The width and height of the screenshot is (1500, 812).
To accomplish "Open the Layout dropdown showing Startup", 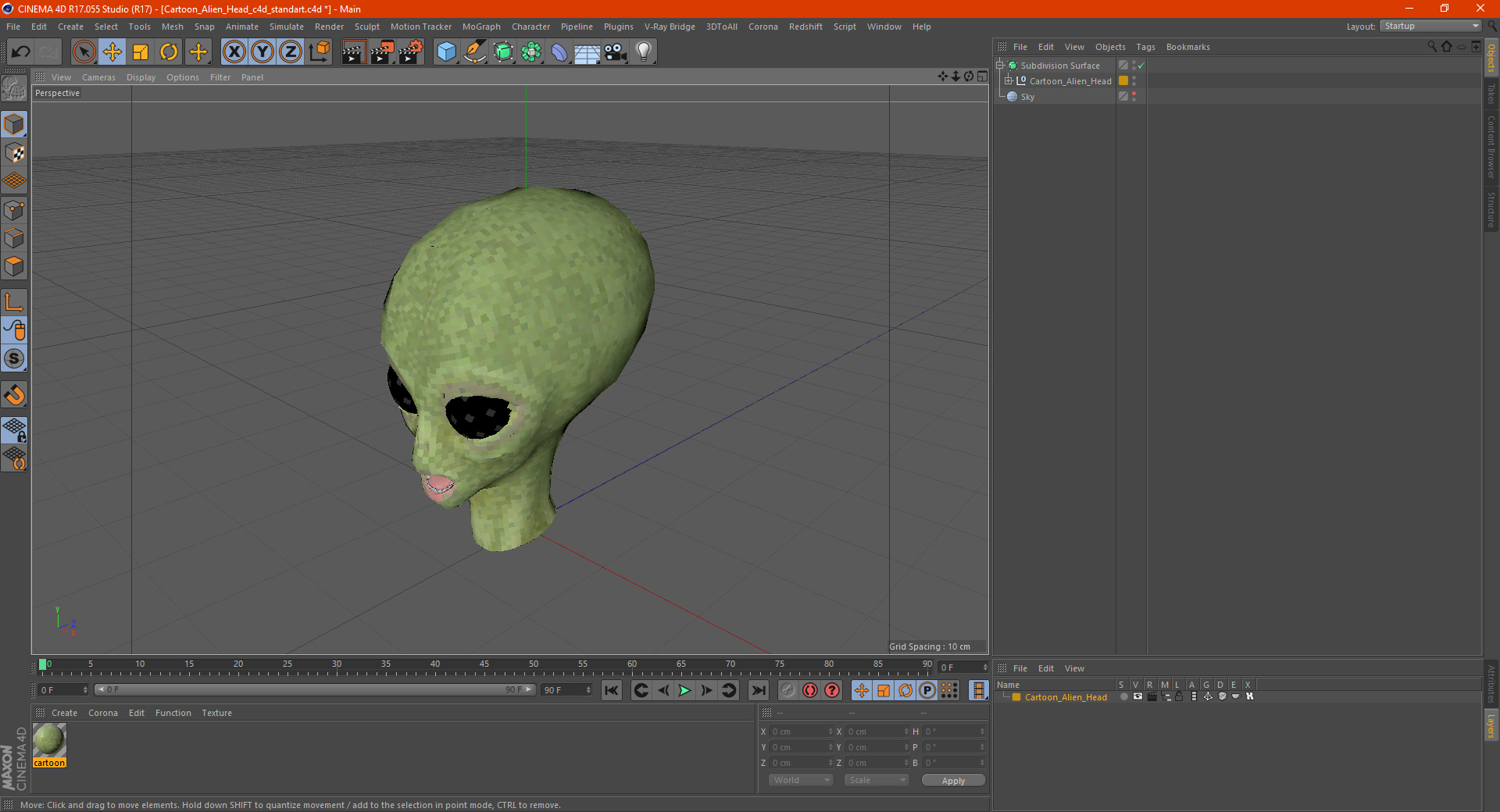I will coord(1430,27).
